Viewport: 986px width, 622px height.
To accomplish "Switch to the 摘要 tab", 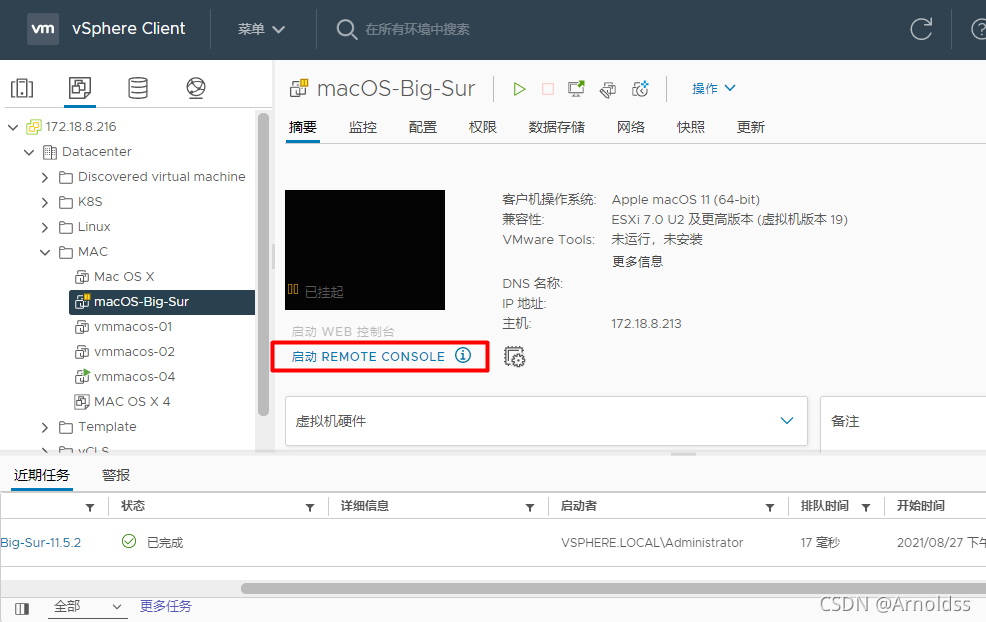I will coord(302,127).
